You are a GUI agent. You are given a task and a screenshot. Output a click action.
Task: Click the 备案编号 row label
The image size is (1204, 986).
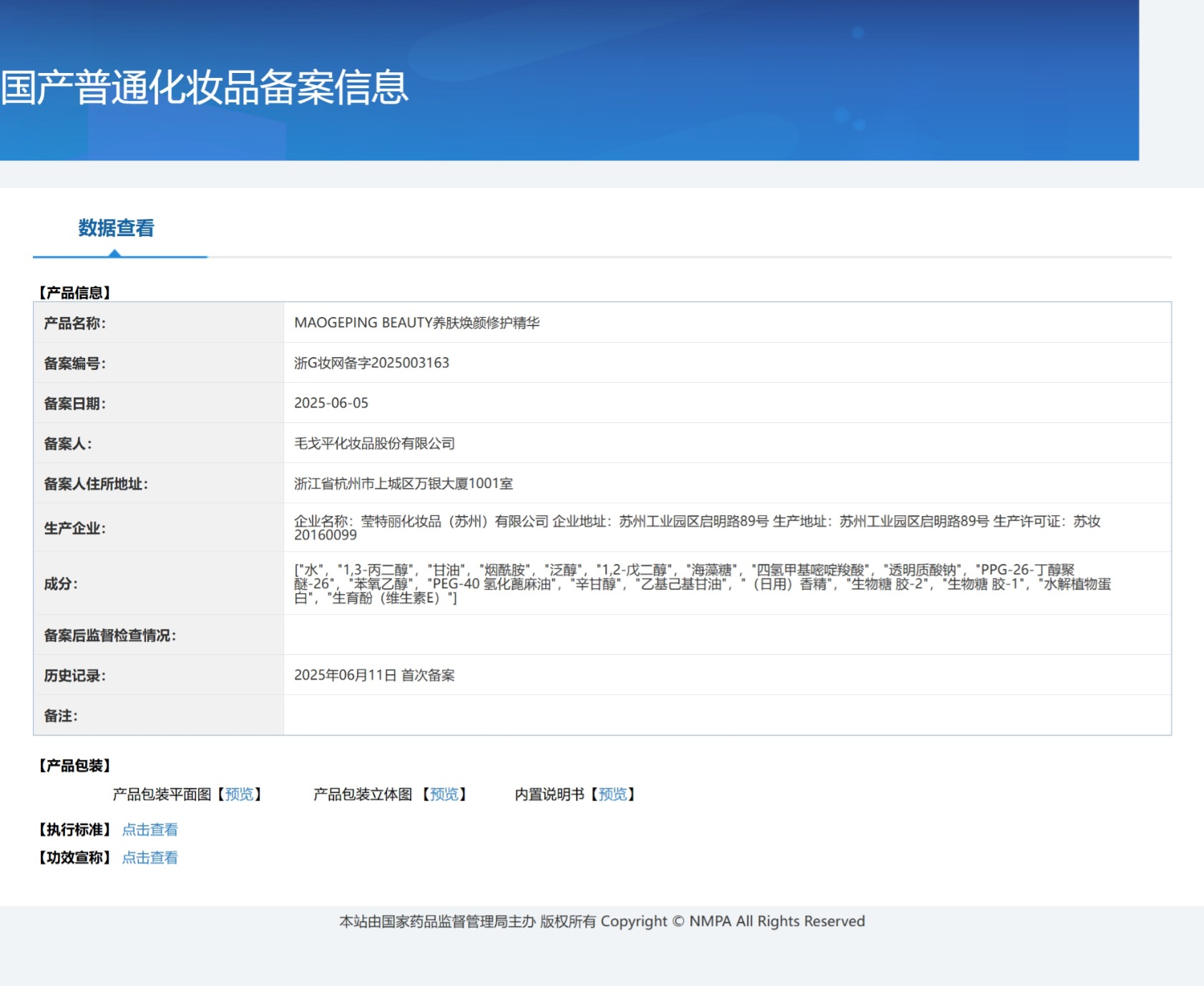click(75, 363)
